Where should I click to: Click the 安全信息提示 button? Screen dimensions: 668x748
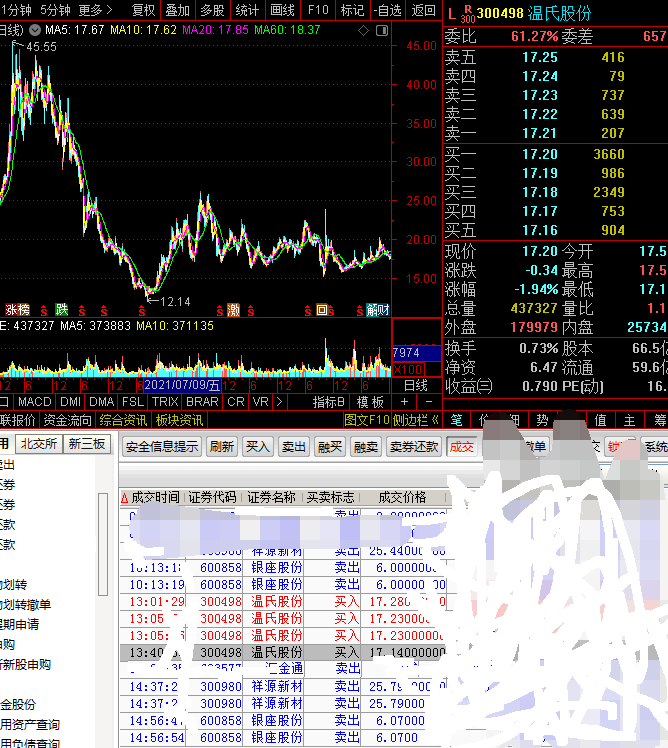162,447
